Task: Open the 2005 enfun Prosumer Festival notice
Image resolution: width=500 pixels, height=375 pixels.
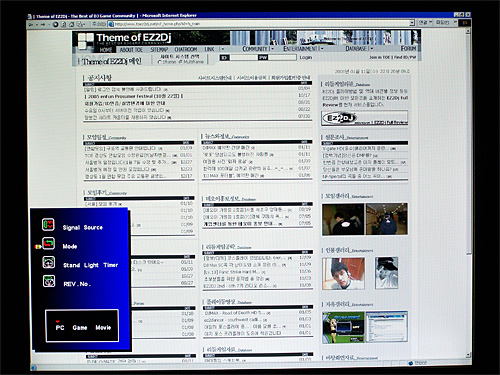Action: (x=134, y=96)
